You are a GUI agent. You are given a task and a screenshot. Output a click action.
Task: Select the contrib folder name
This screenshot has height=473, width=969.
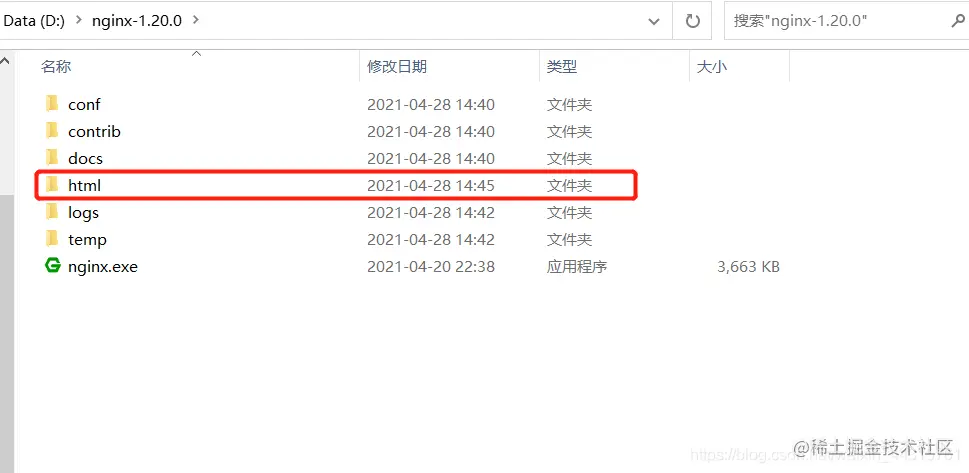point(95,132)
